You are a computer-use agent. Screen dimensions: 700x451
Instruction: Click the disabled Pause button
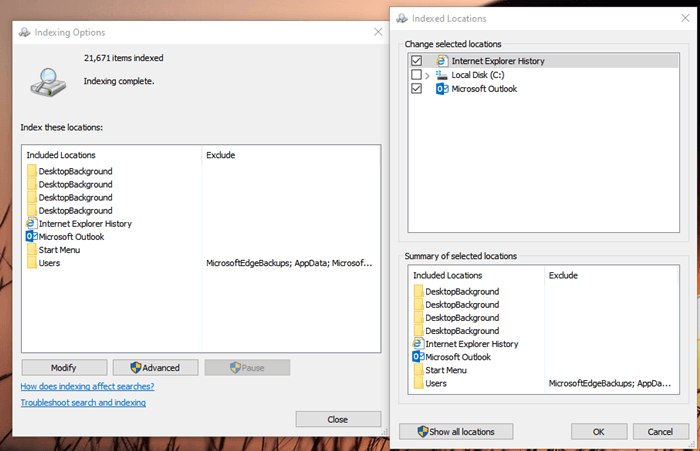pos(247,367)
